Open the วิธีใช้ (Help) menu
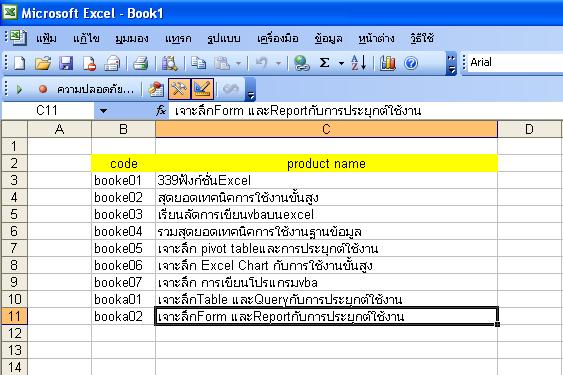This screenshot has width=563, height=375. click(422, 38)
